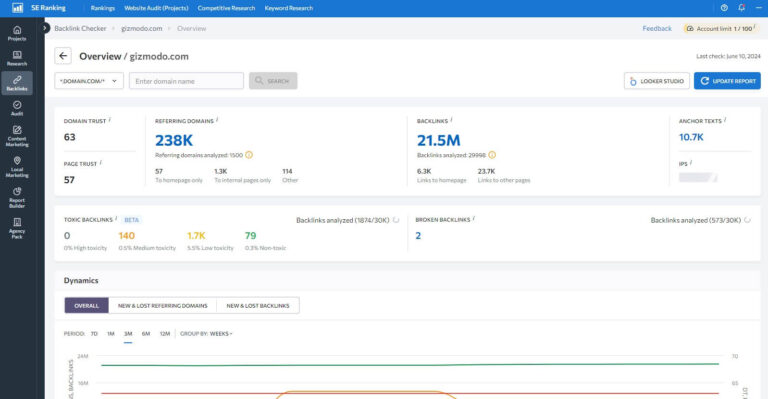Click warning icon beside referring domains analyzed
The width and height of the screenshot is (768, 399).
coord(249,155)
